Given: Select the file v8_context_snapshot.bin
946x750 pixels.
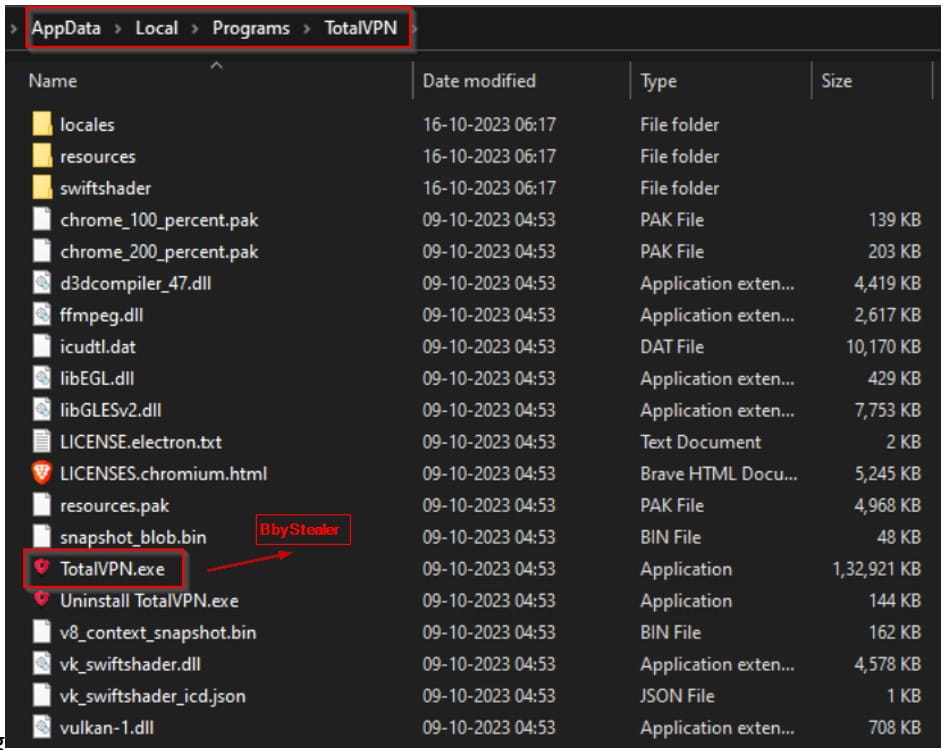Looking at the screenshot, I should point(158,632).
